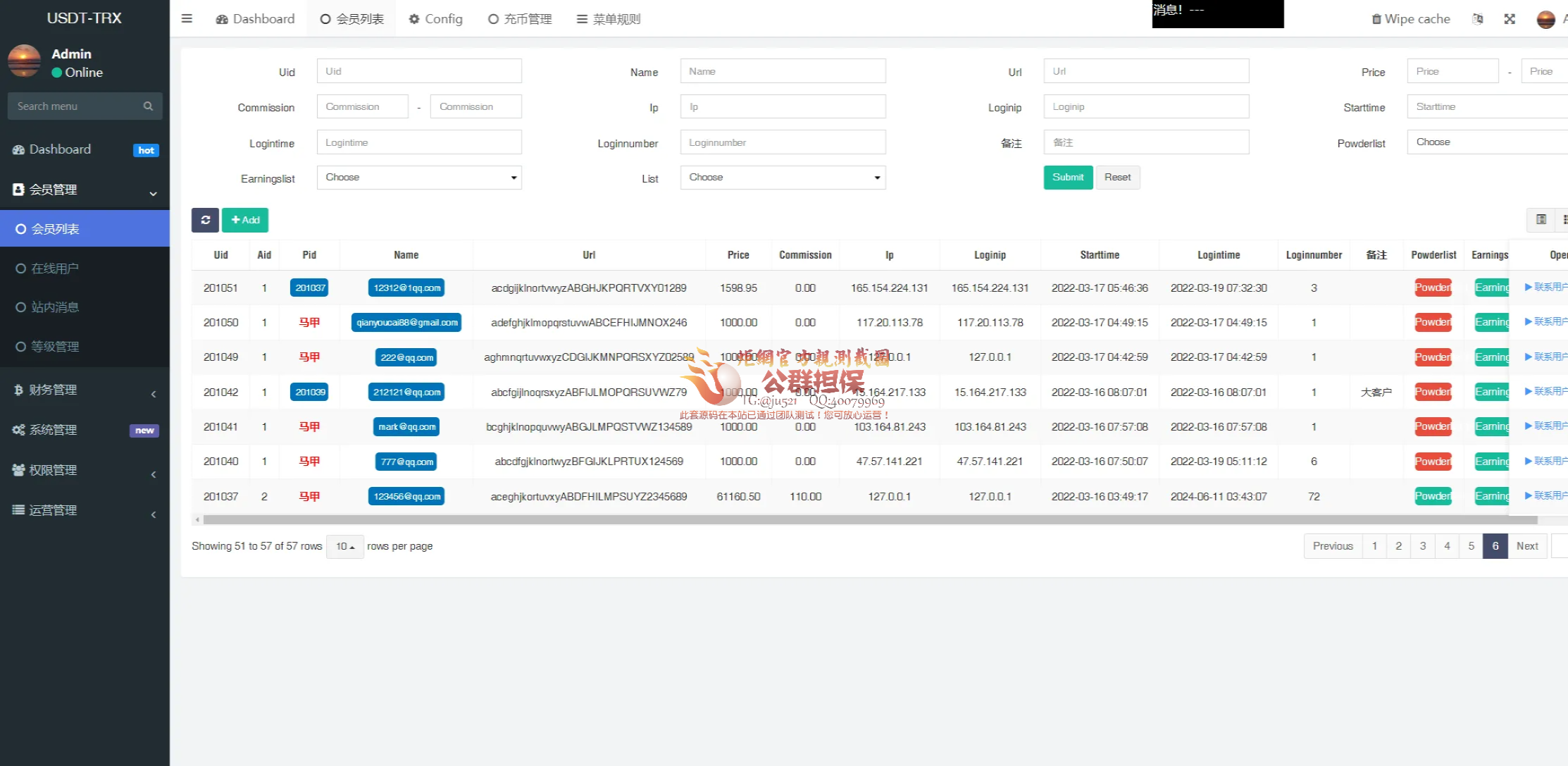The width and height of the screenshot is (1568, 766).
Task: Open the List Choose dropdown
Action: (783, 178)
